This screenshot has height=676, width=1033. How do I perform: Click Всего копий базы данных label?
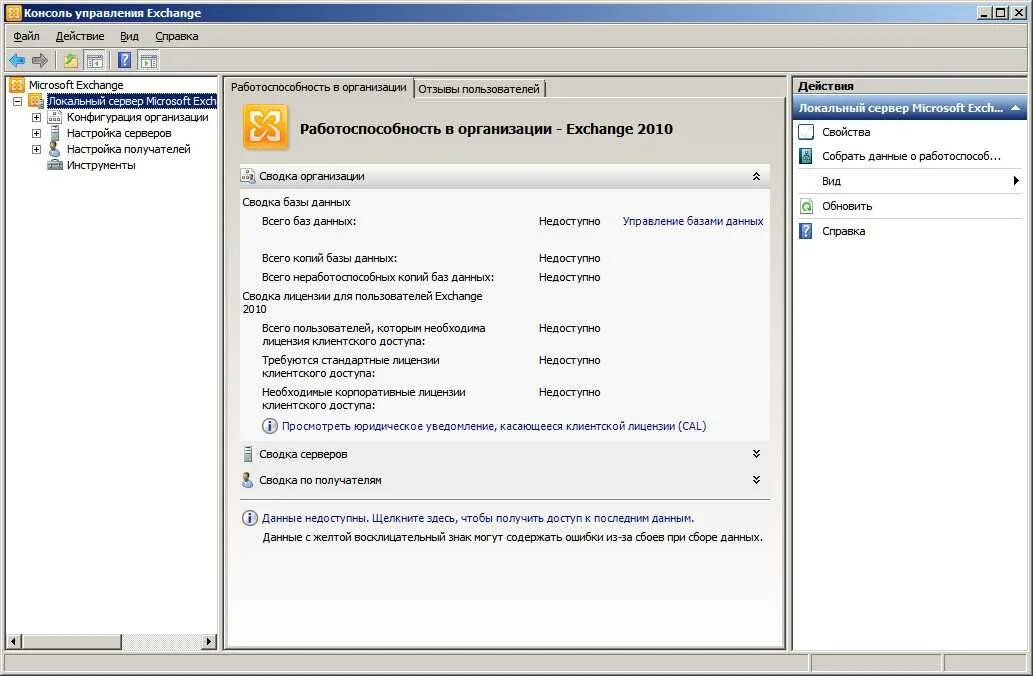click(329, 258)
